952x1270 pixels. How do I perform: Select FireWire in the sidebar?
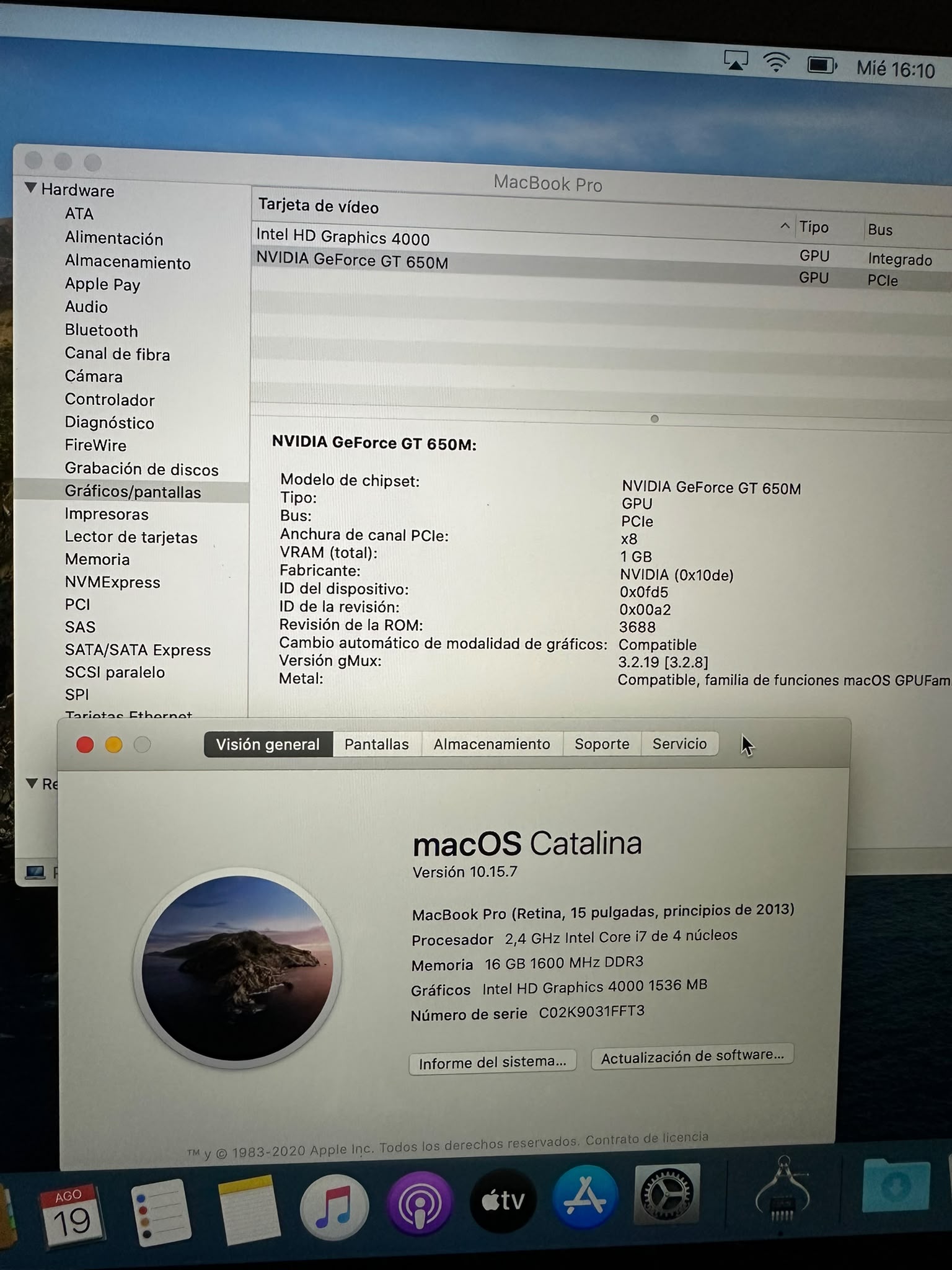click(x=95, y=445)
